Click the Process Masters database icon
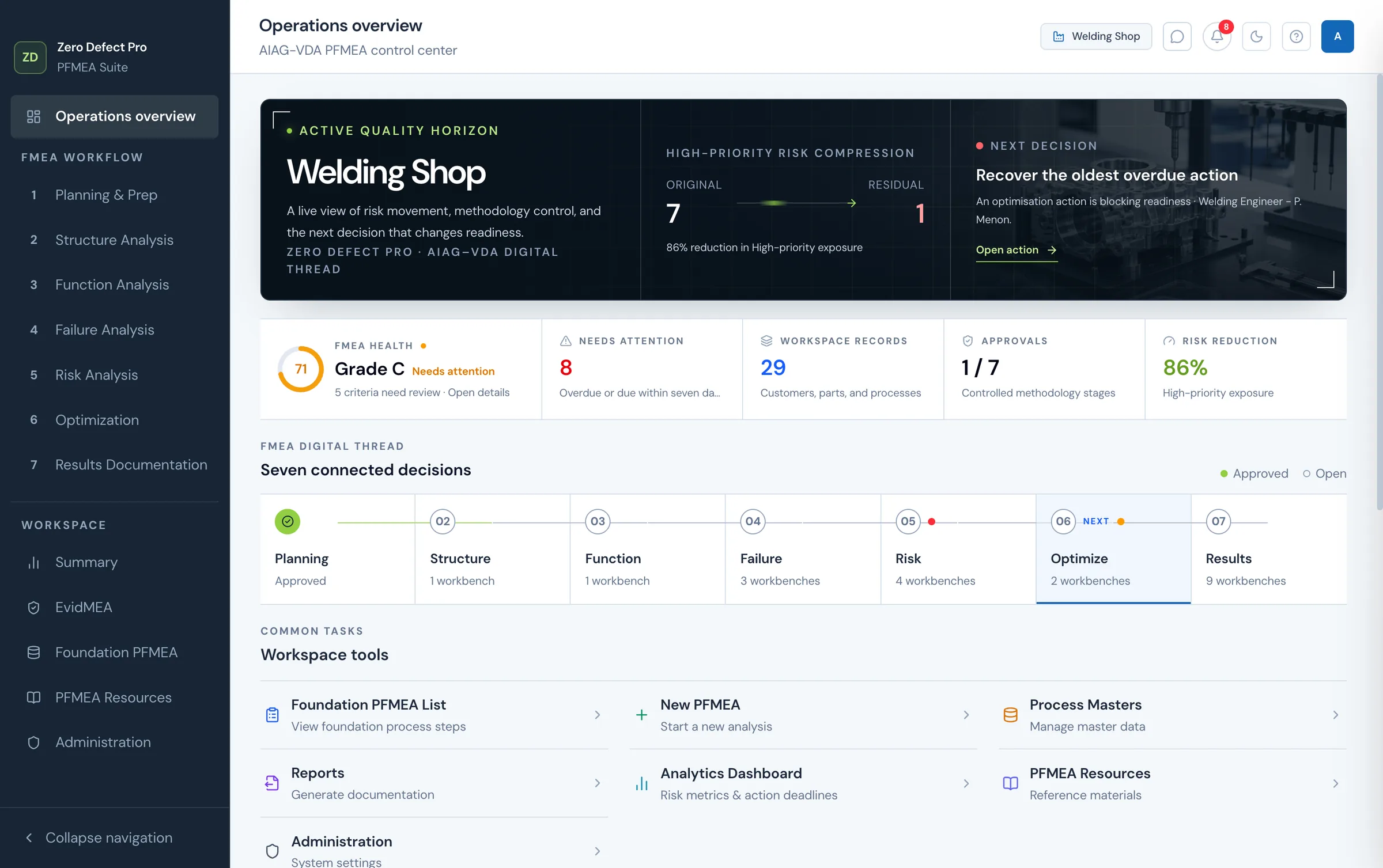The height and width of the screenshot is (868, 1383). 1011,715
